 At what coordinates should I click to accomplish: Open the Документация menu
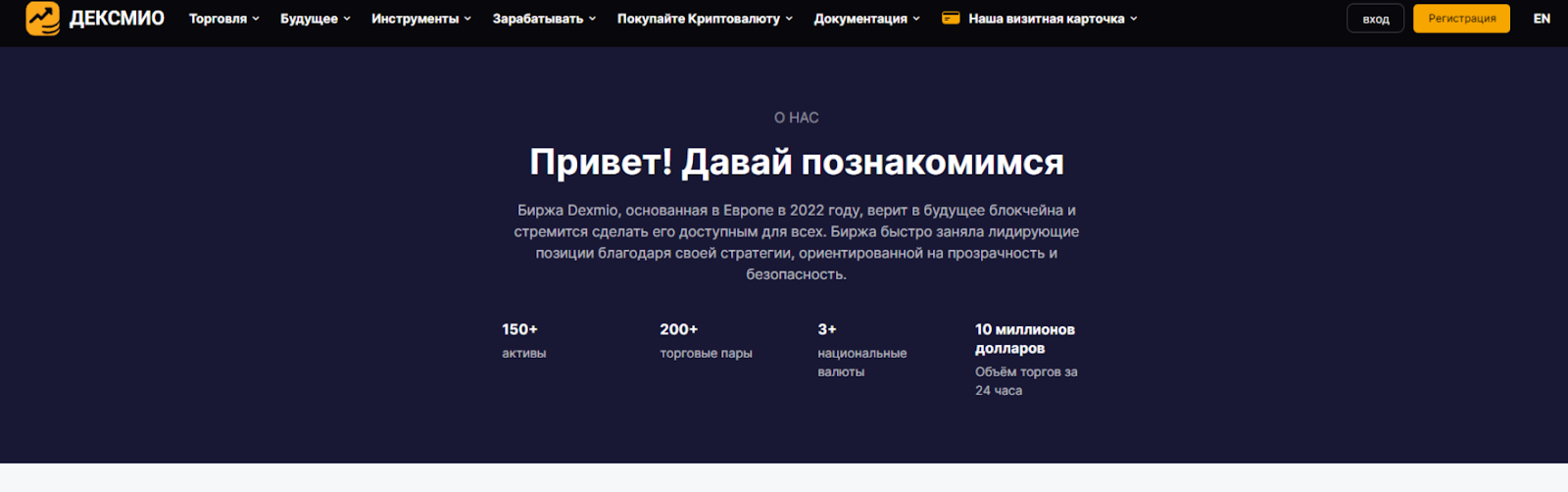pos(860,19)
